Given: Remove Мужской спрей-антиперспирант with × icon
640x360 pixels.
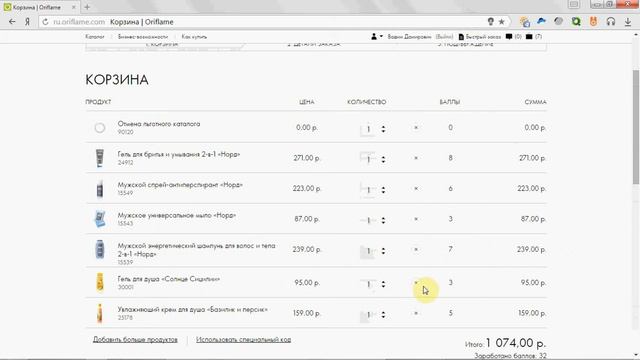Looking at the screenshot, I should pos(416,189).
